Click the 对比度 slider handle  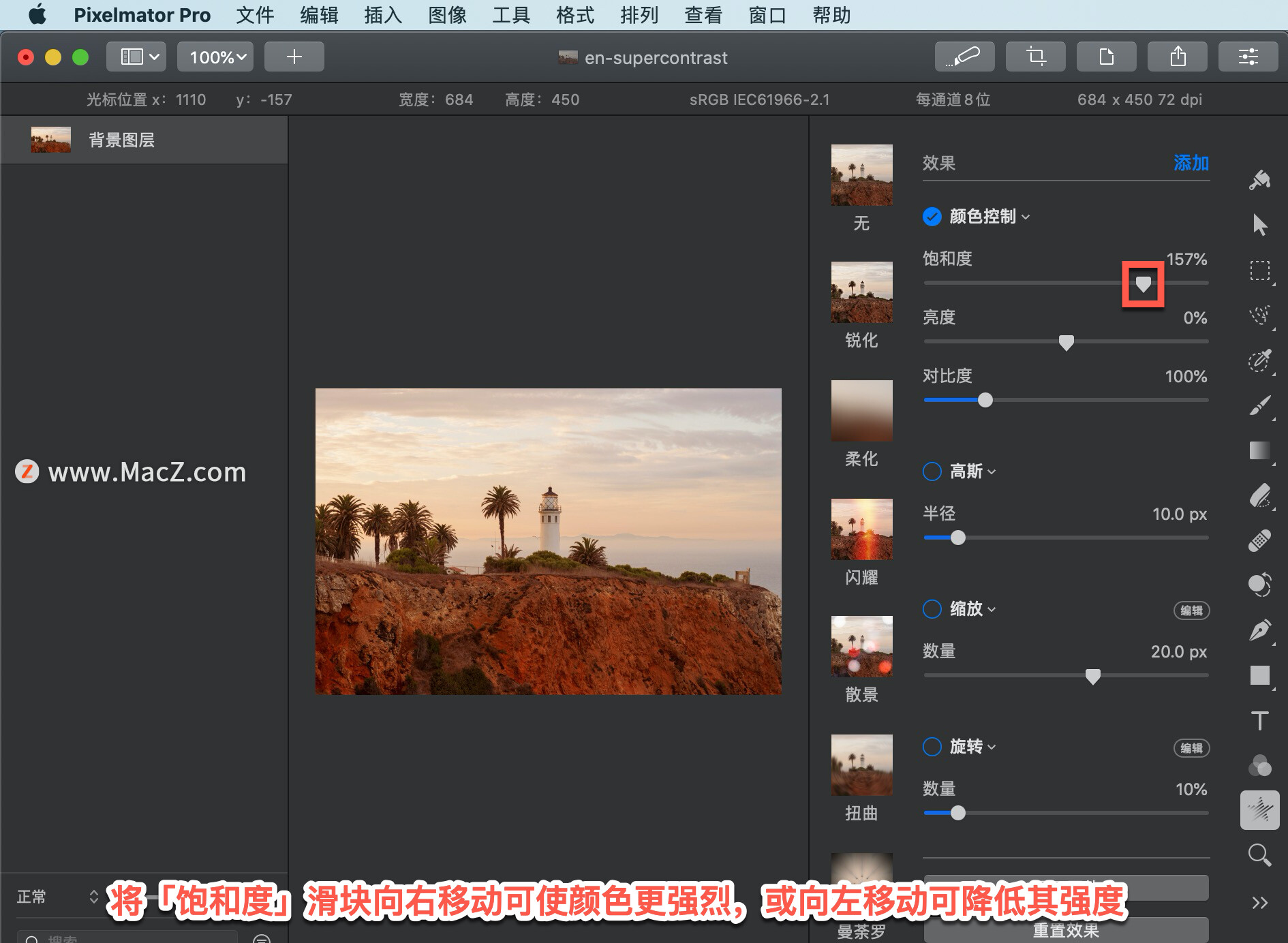point(985,401)
